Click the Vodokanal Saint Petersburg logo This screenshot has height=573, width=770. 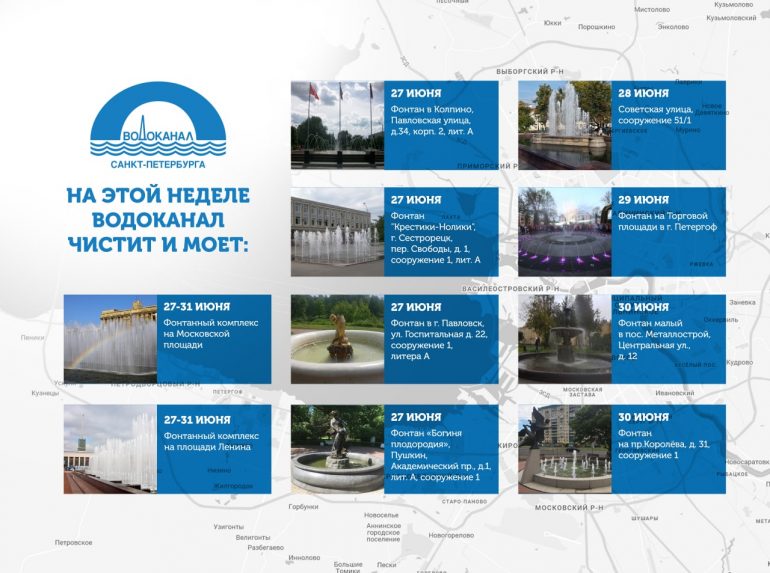[158, 126]
